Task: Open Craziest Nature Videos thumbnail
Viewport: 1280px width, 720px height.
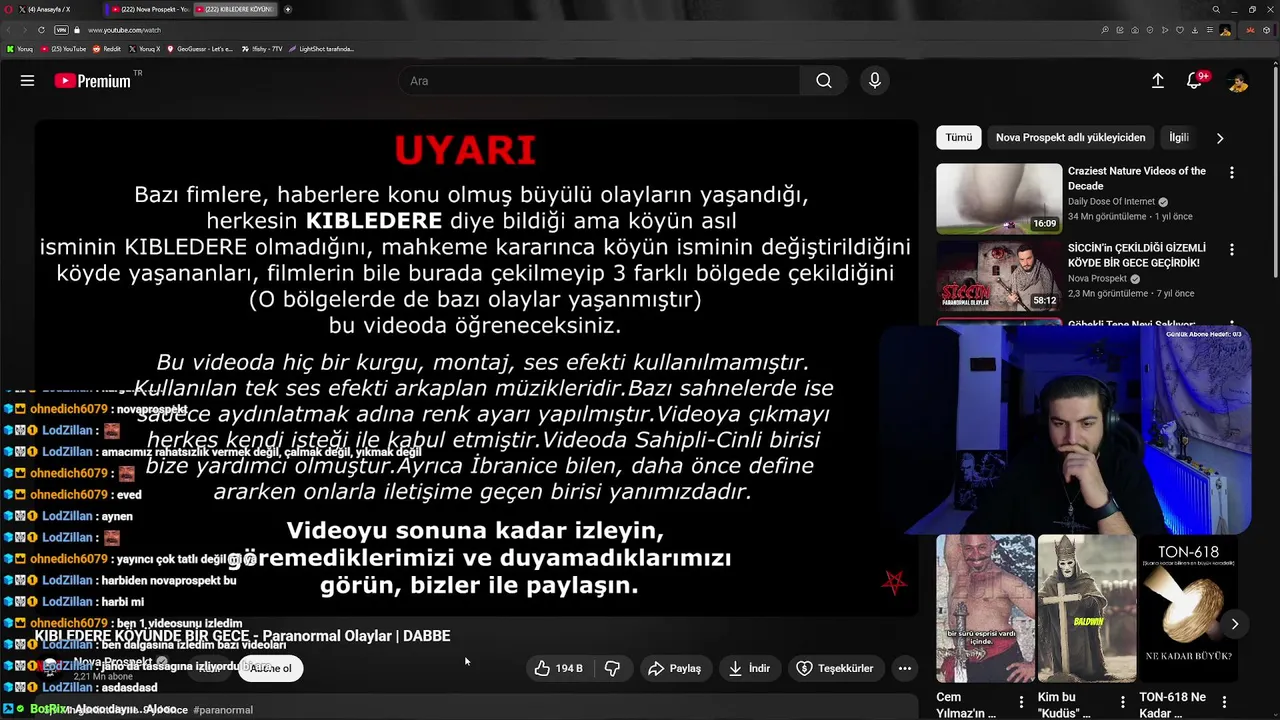Action: pyautogui.click(x=999, y=198)
